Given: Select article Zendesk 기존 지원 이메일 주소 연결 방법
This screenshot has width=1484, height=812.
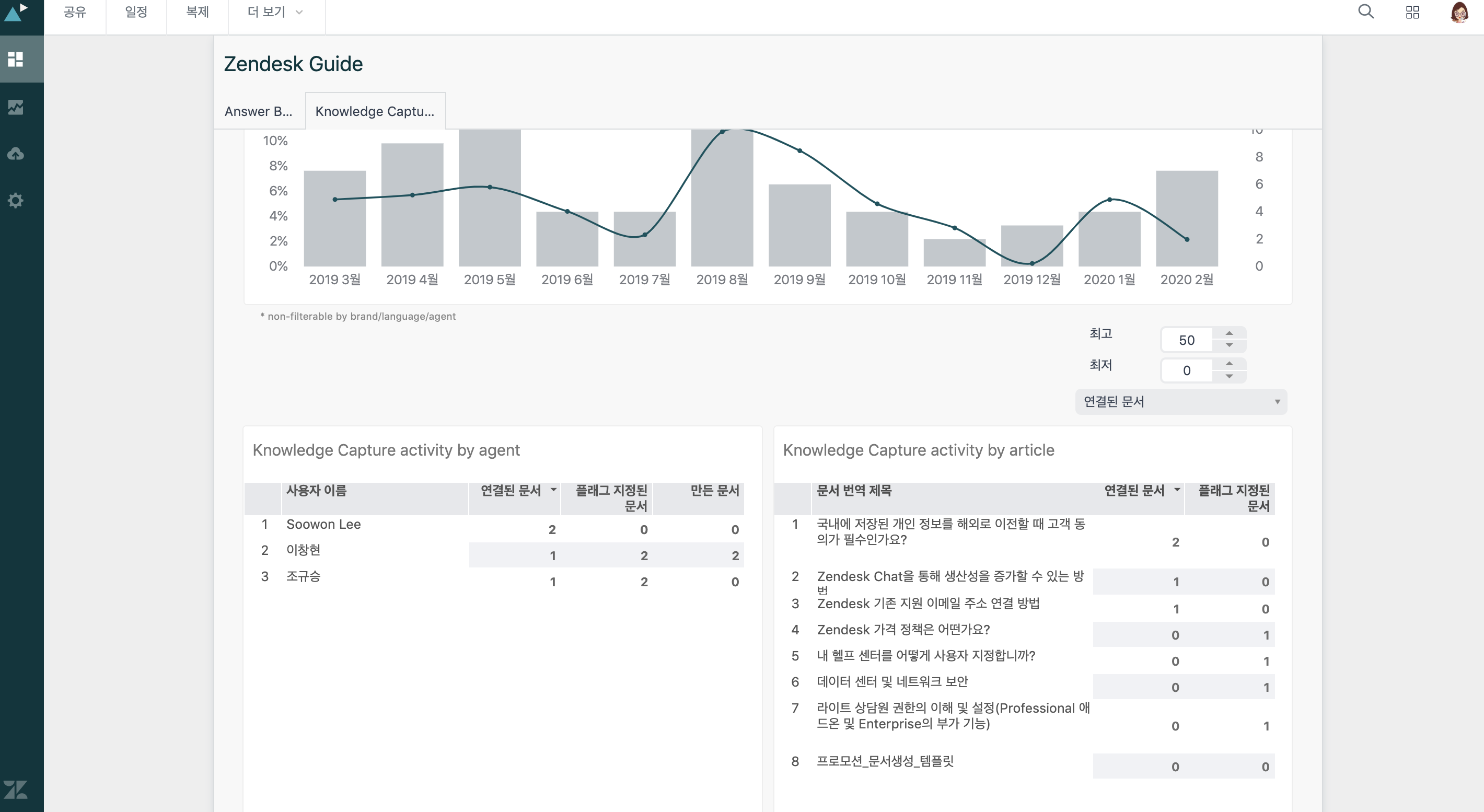Looking at the screenshot, I should tap(928, 604).
